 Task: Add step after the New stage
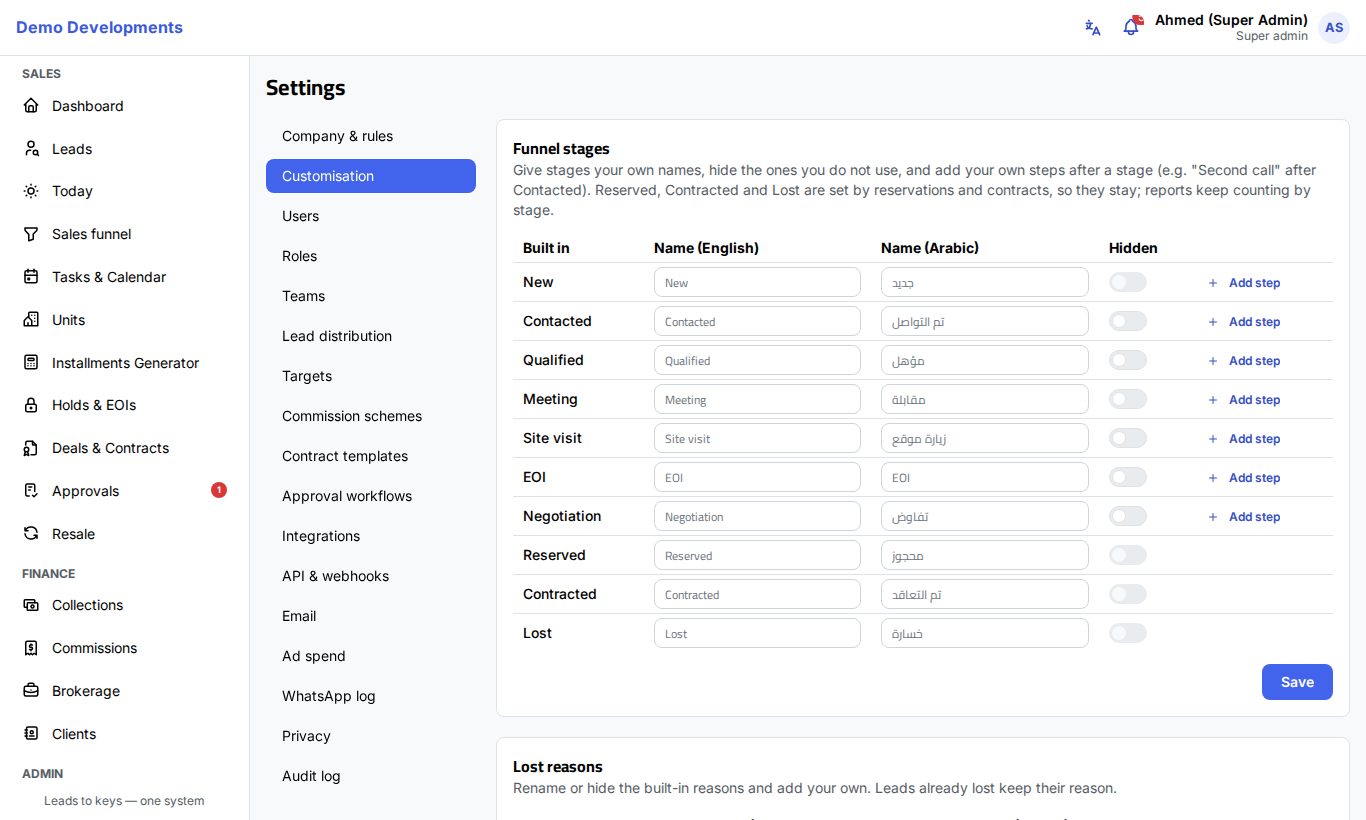(x=1244, y=283)
